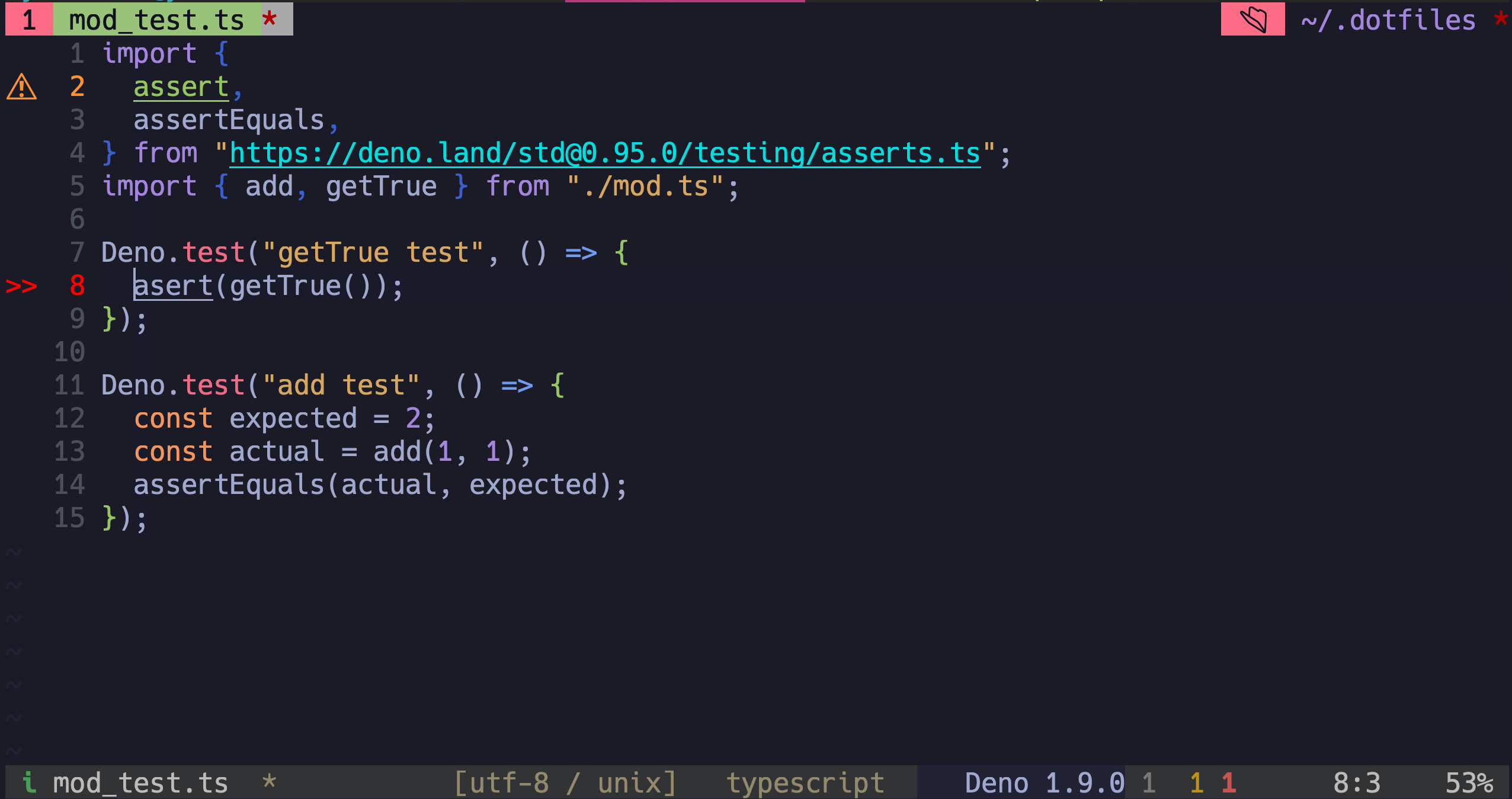
Task: Click the typescript filetype indicator
Action: pyautogui.click(x=805, y=782)
